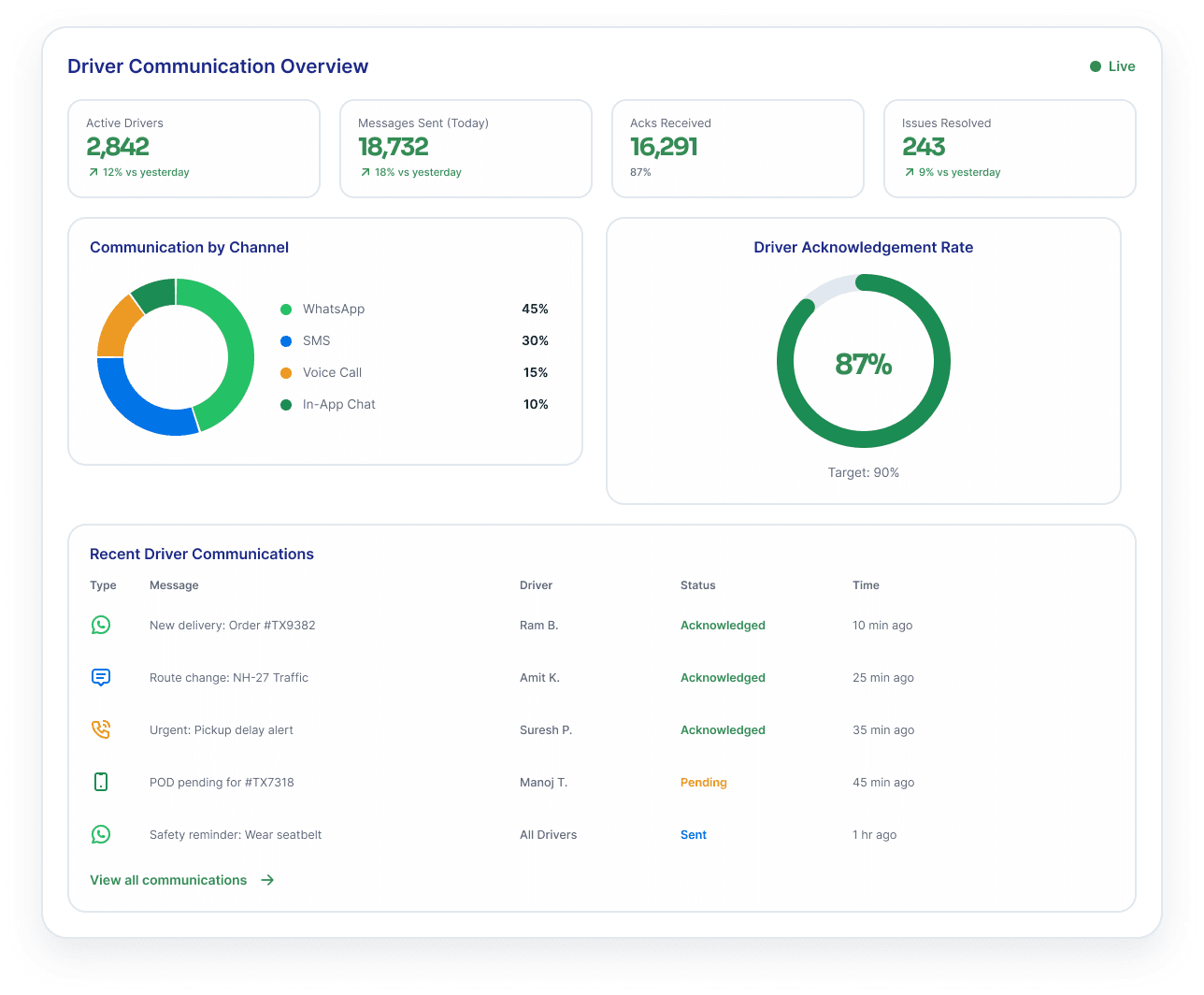Click the Message column header
This screenshot has width=1204, height=995.
tap(174, 585)
